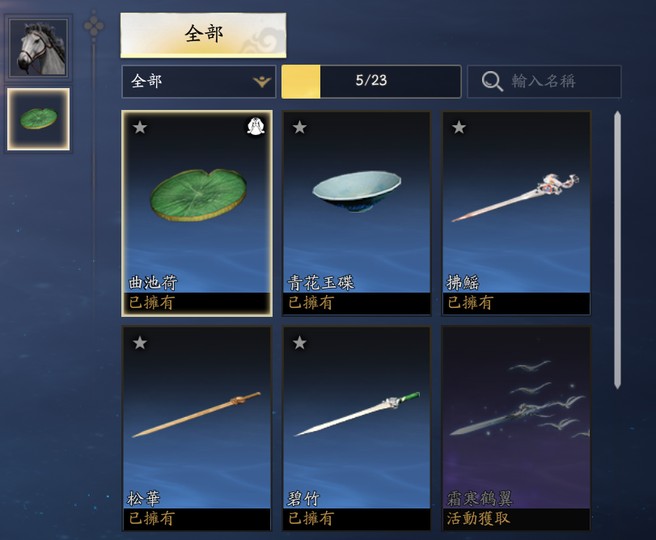
Task: Click the dropdown arrow in 全部 filter
Action: coord(262,82)
